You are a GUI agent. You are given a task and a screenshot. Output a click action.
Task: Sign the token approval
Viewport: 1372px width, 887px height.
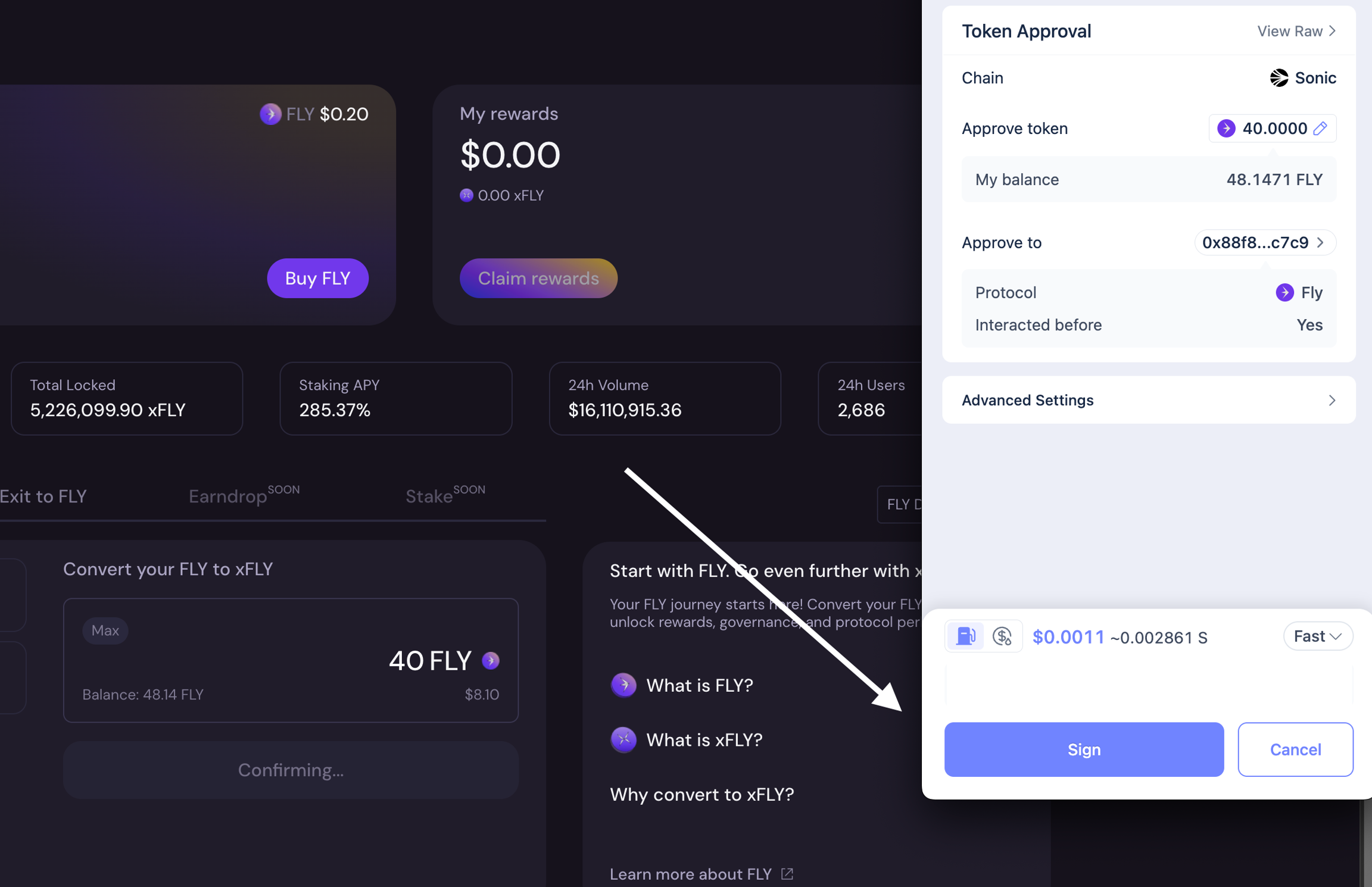click(x=1084, y=749)
